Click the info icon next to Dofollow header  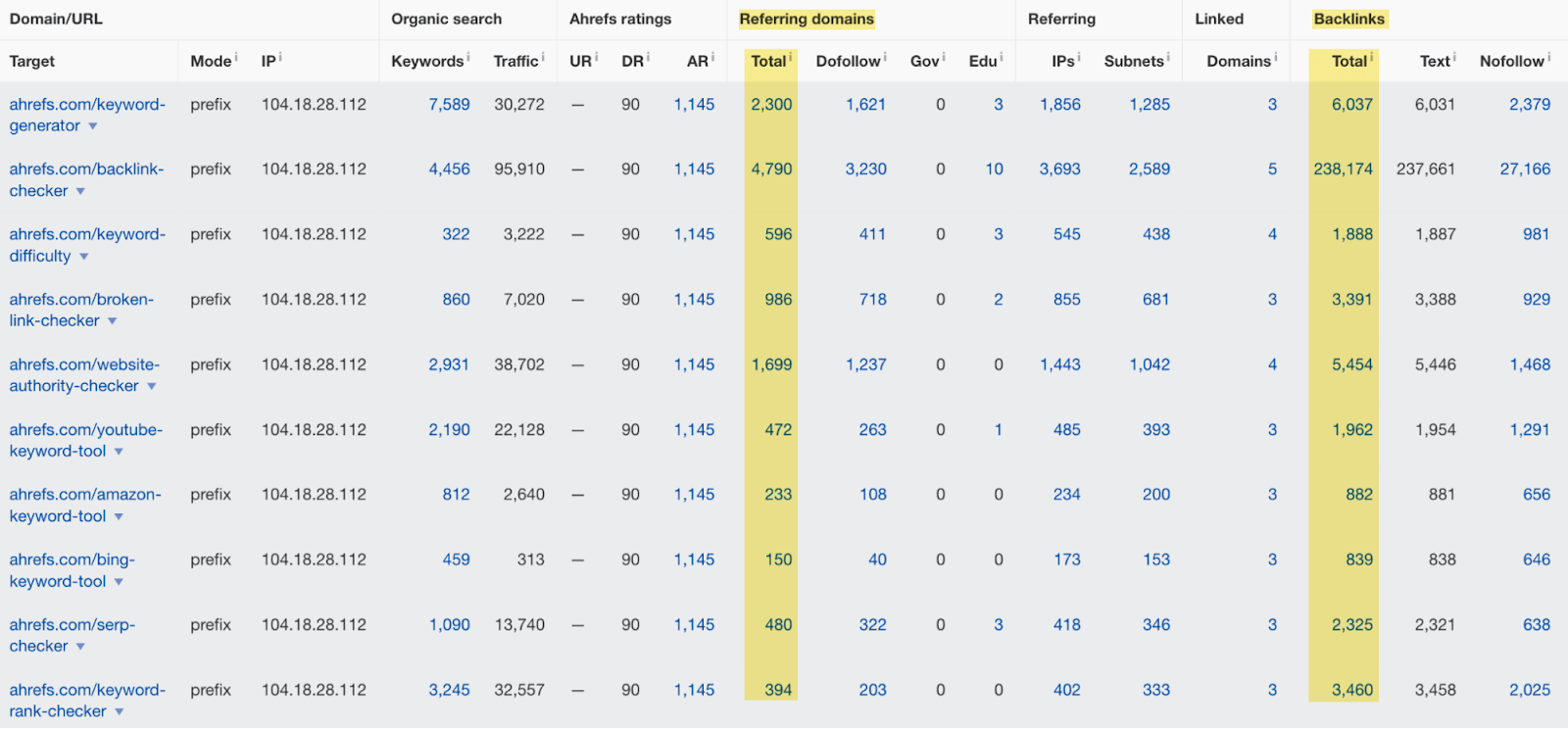point(885,57)
